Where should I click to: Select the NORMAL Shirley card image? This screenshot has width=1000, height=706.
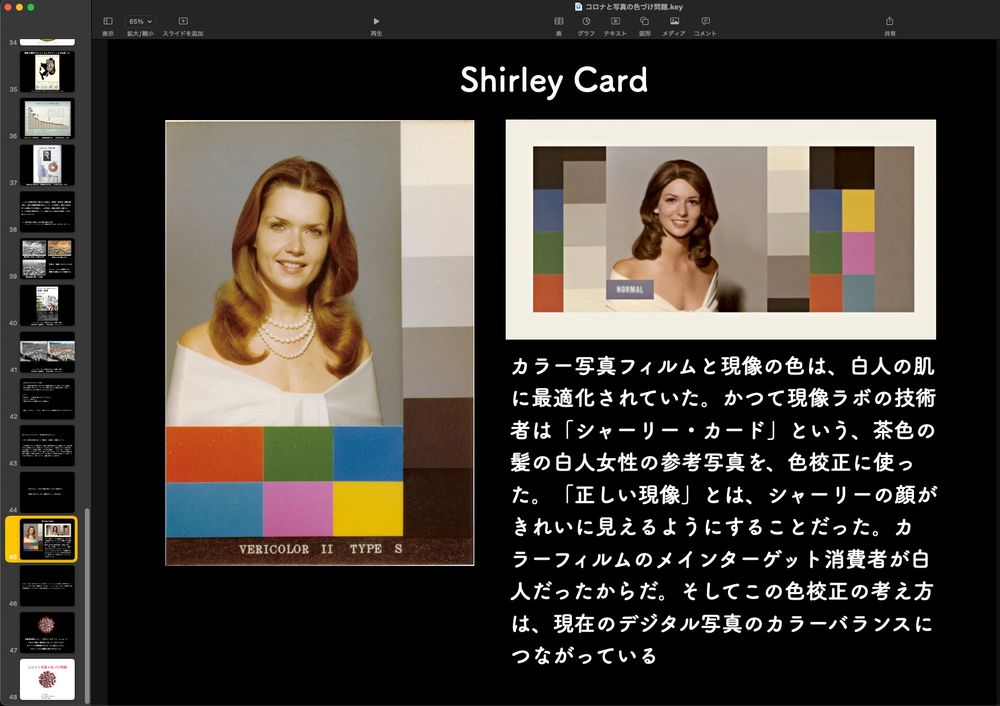pos(721,230)
